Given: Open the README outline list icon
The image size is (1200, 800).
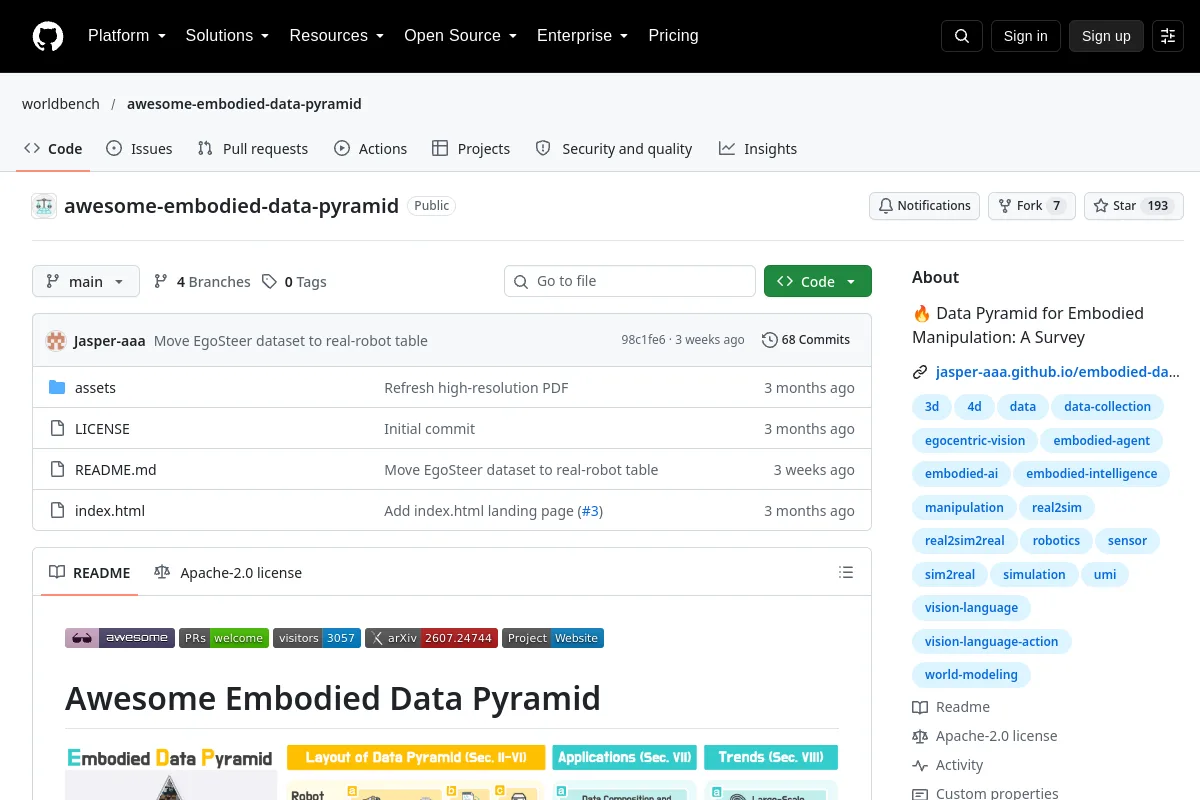Looking at the screenshot, I should pos(846,573).
